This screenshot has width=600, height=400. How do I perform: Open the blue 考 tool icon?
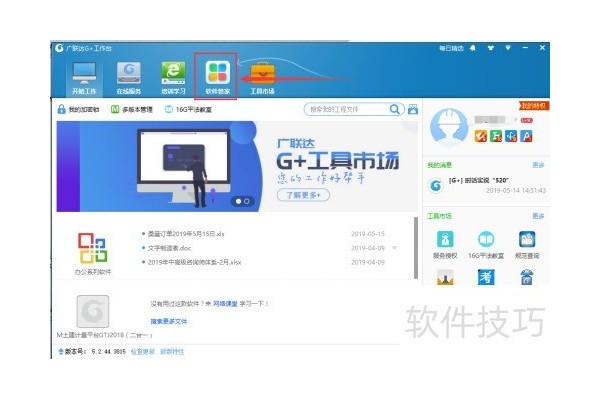(486, 277)
